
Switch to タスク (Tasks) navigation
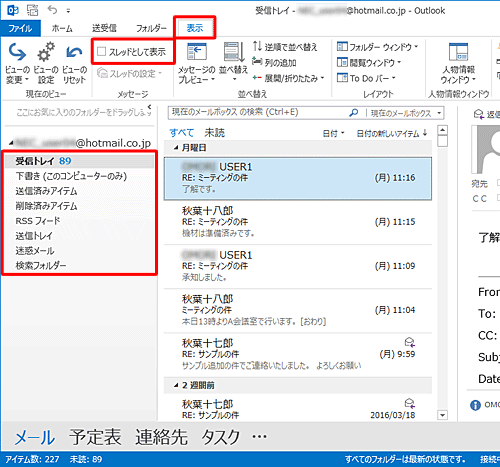(x=220, y=437)
